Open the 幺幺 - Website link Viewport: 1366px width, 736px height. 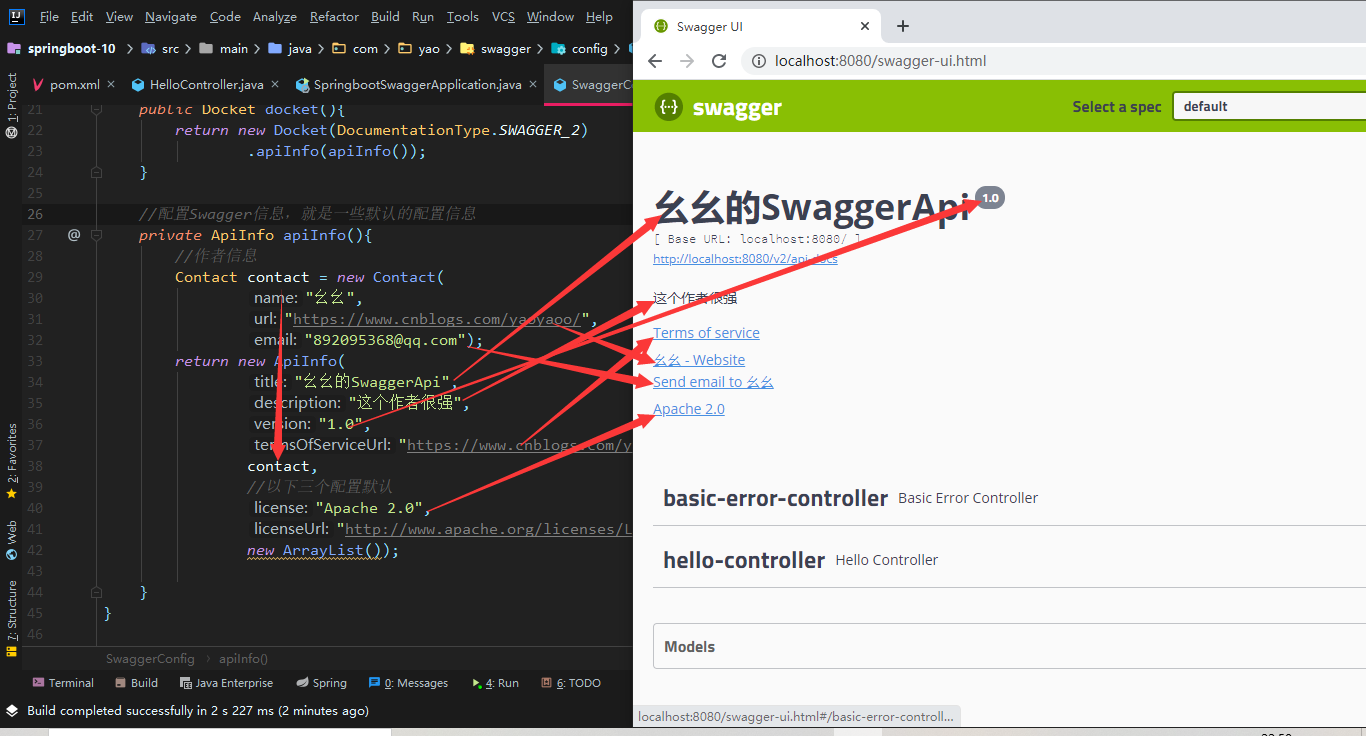point(699,360)
